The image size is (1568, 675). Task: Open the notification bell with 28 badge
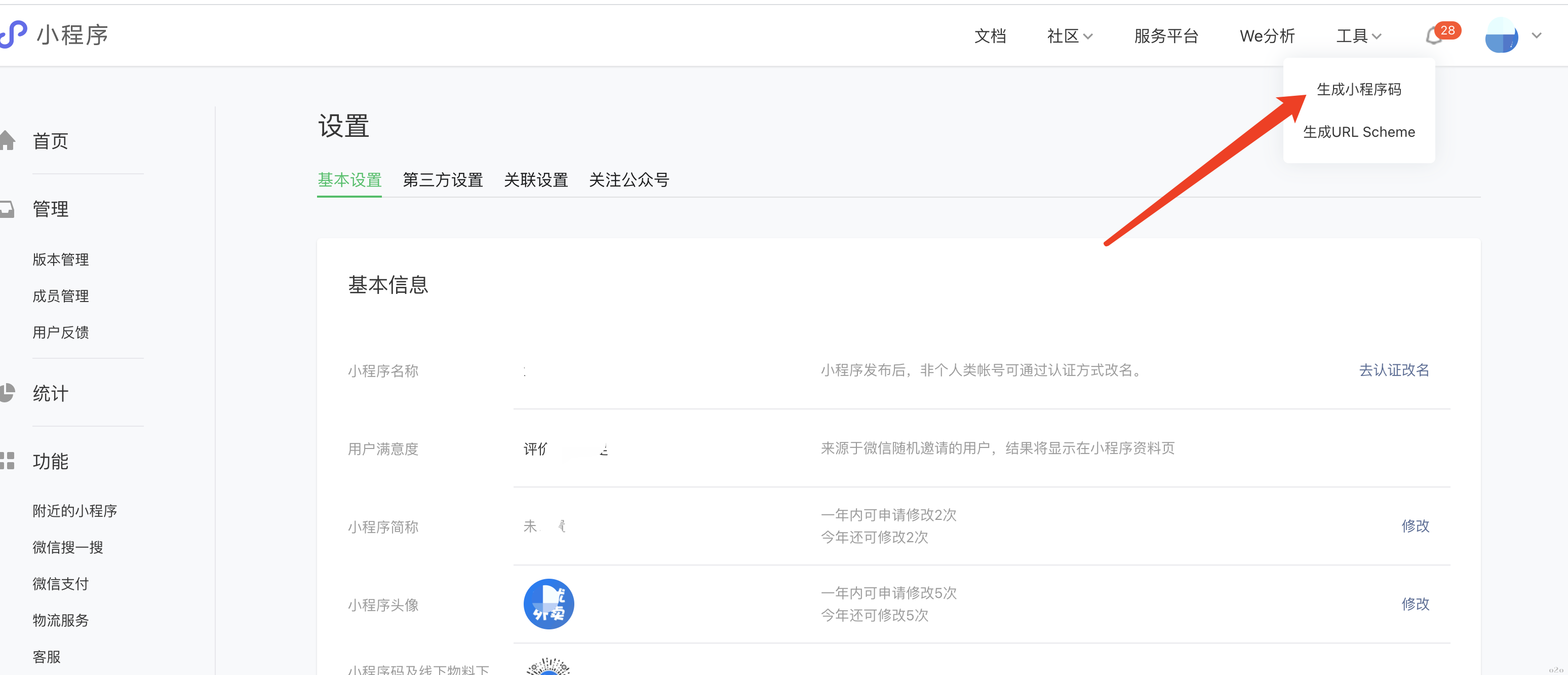[1434, 36]
